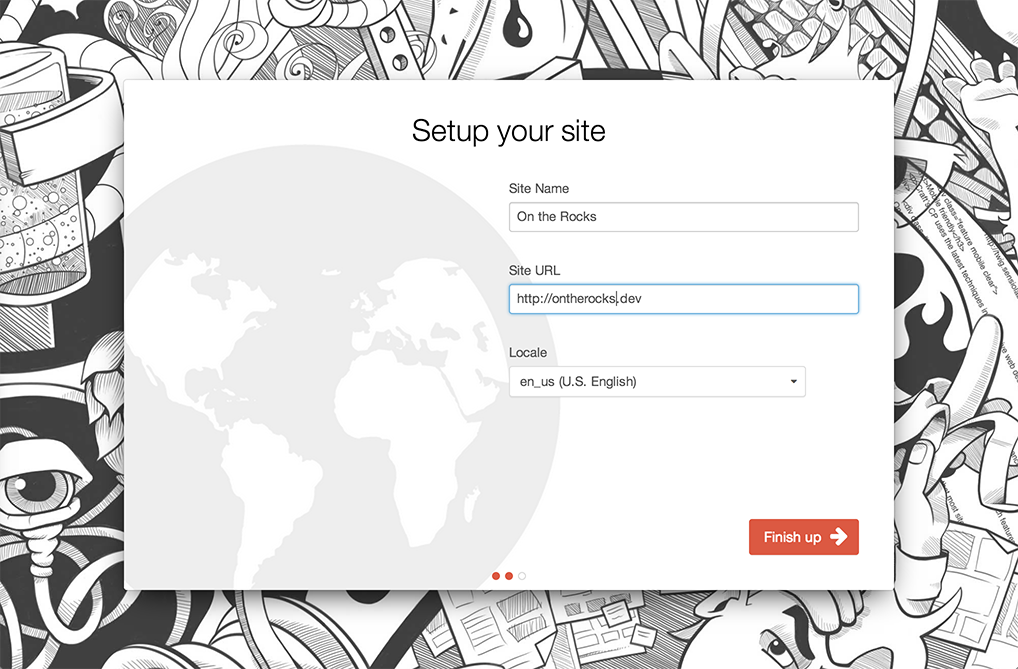Click the Site URL label
Viewport: 1018px width, 669px height.
(534, 271)
